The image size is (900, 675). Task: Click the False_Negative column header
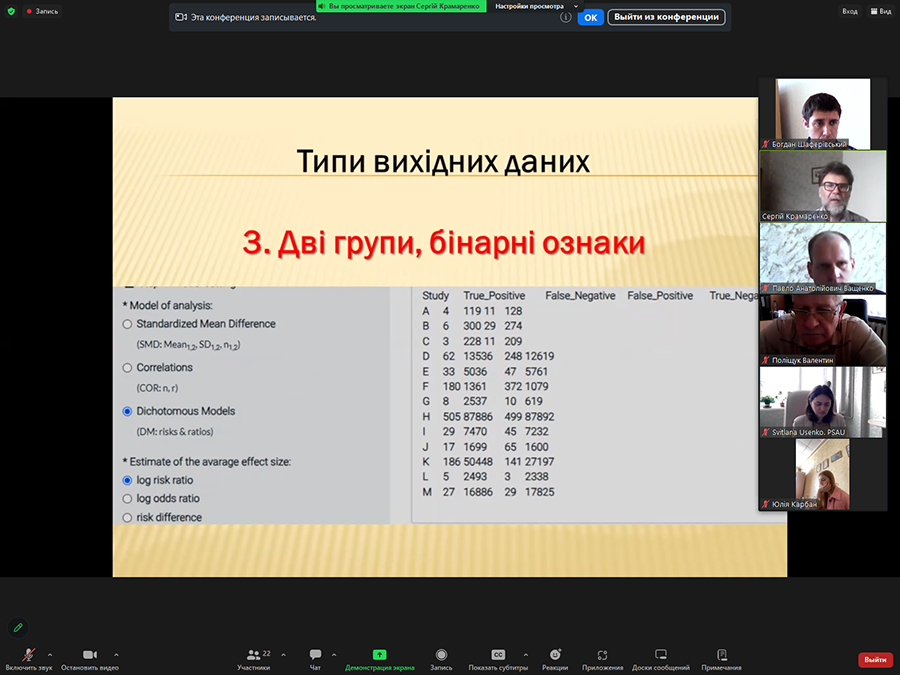(x=580, y=296)
